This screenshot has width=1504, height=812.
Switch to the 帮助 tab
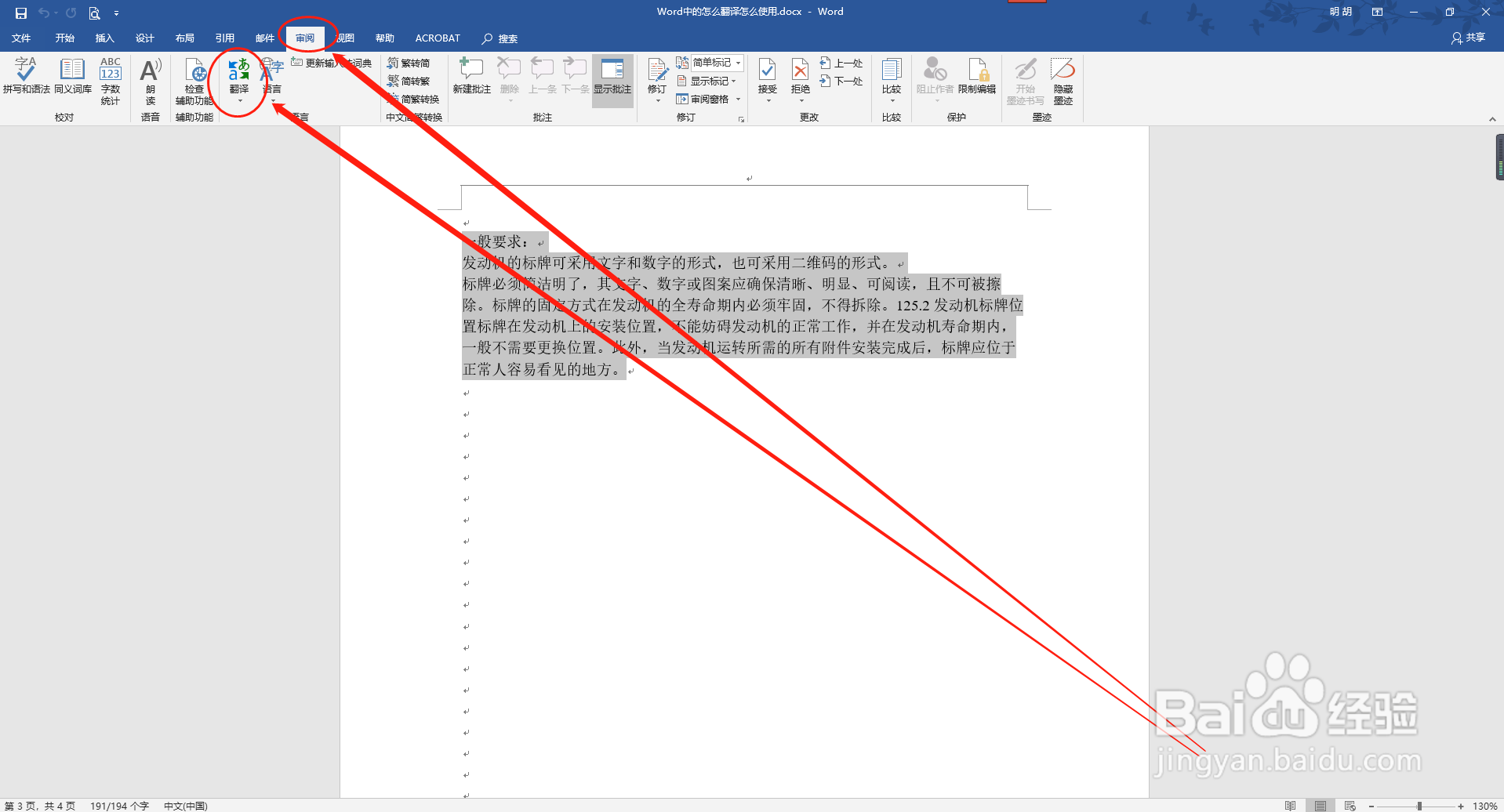[385, 38]
